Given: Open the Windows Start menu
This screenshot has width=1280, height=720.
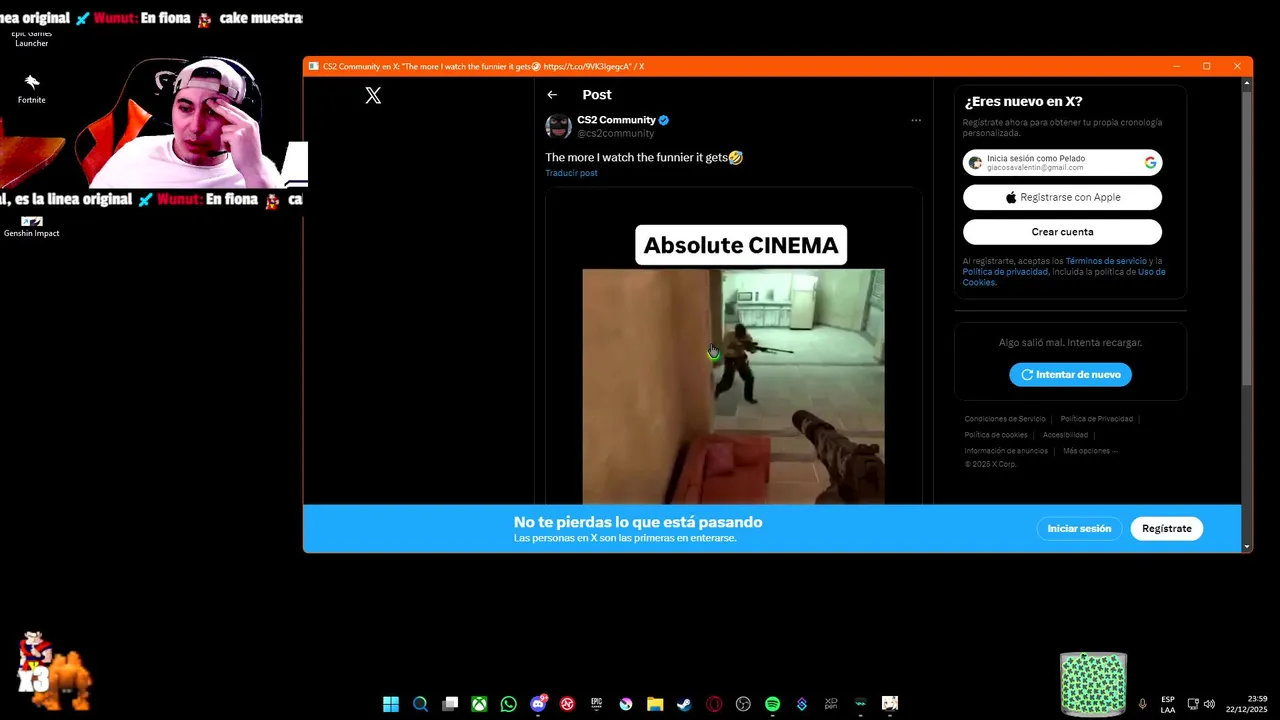Looking at the screenshot, I should tap(391, 704).
